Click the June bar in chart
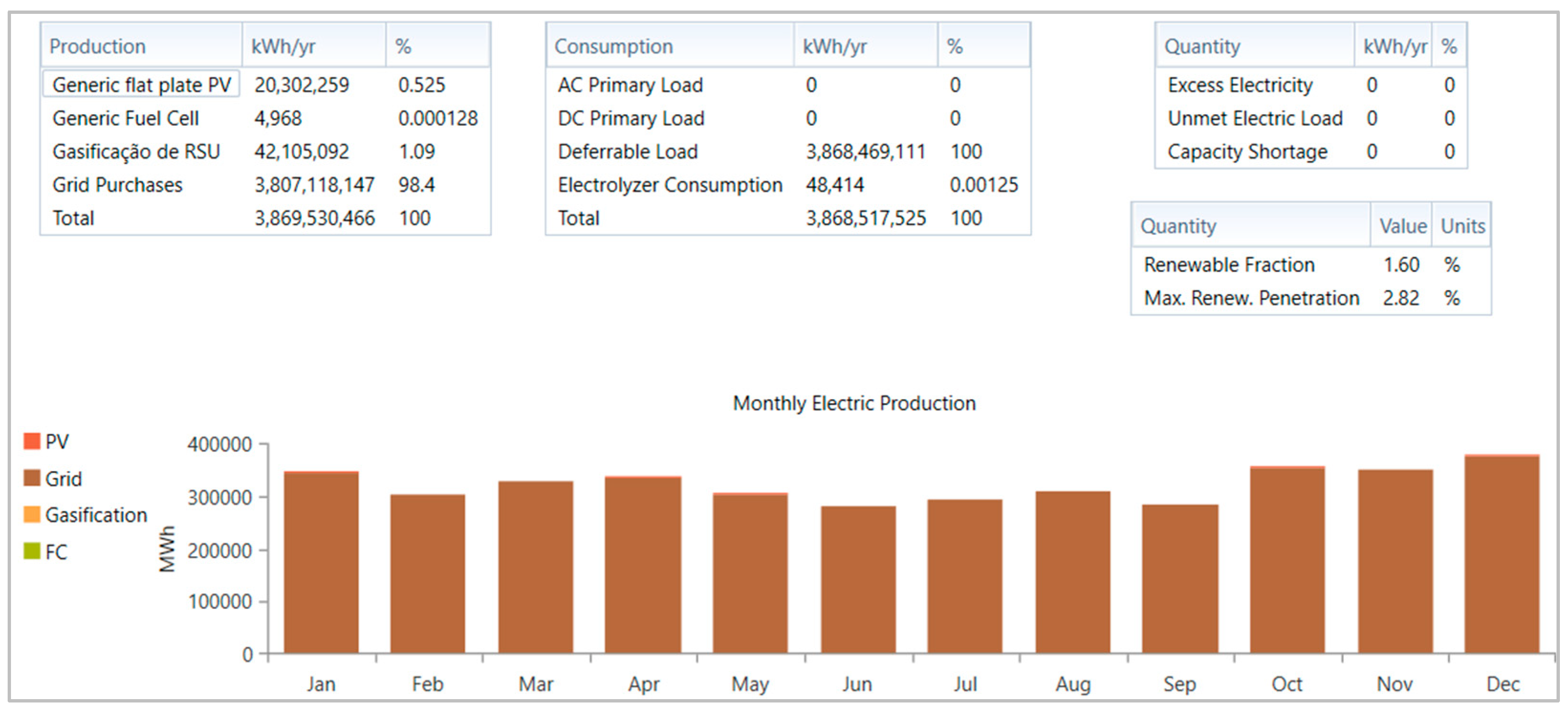Image resolution: width=1568 pixels, height=713 pixels. 858,579
